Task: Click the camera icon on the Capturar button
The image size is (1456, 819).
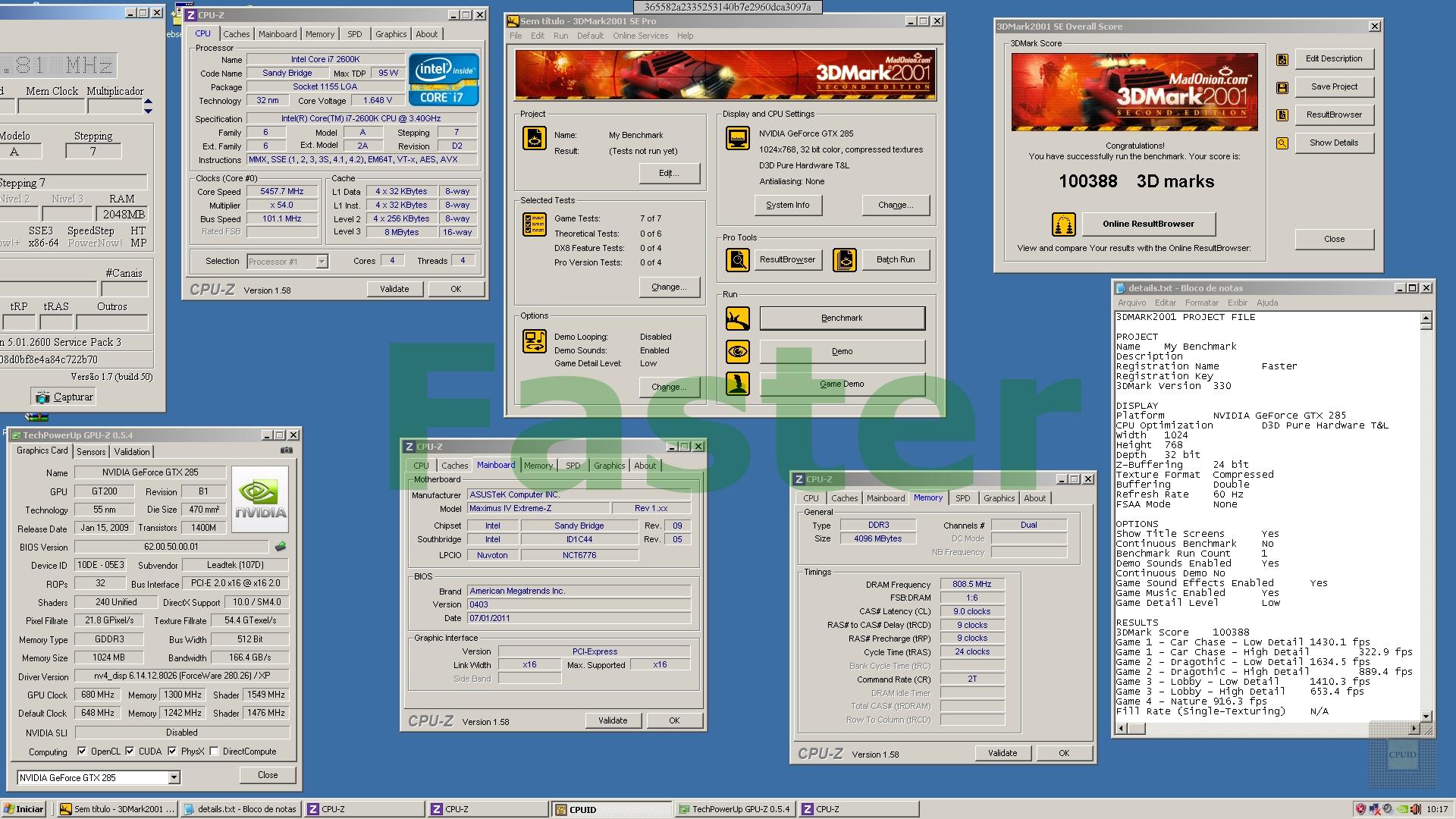Action: (x=42, y=397)
